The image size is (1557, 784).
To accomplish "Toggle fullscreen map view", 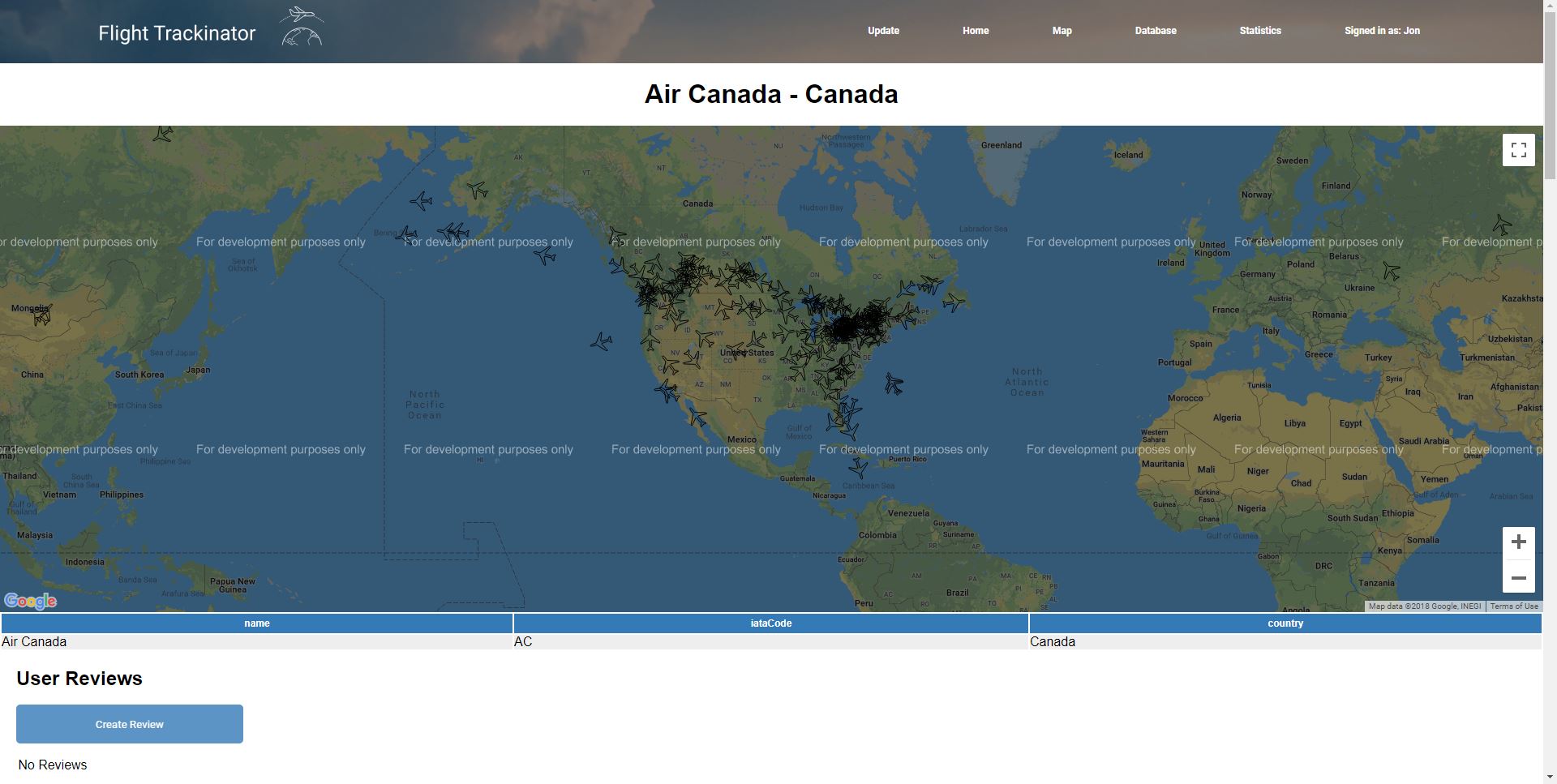I will (x=1518, y=150).
